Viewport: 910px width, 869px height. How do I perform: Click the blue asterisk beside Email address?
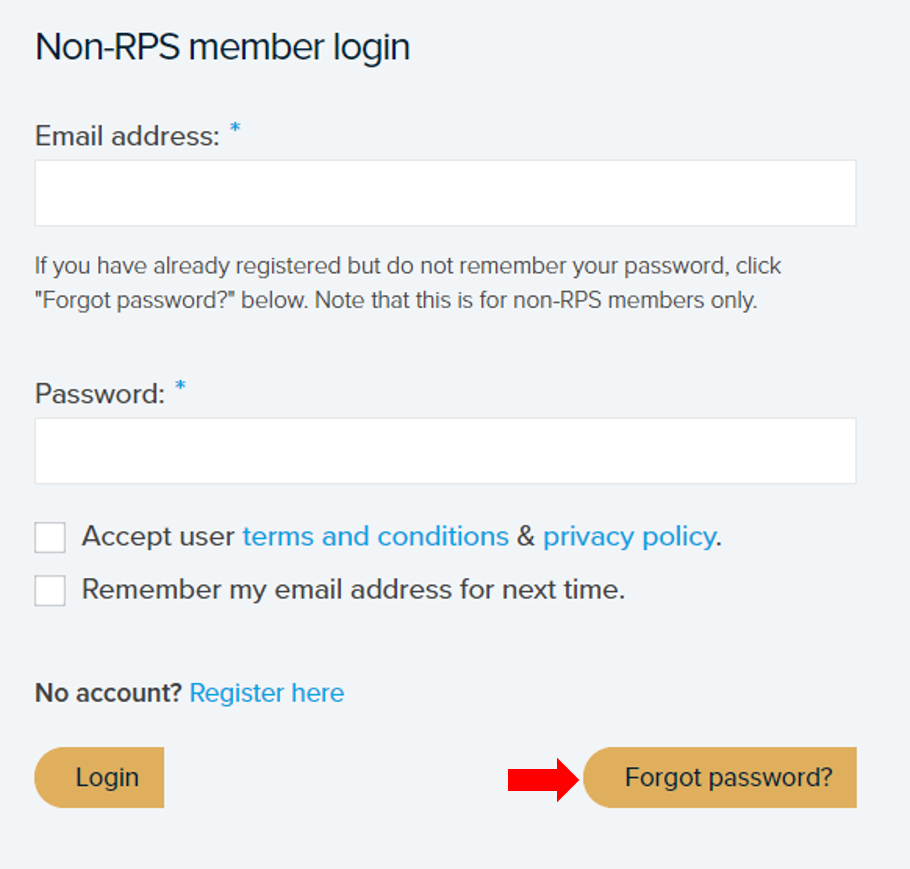(x=235, y=130)
